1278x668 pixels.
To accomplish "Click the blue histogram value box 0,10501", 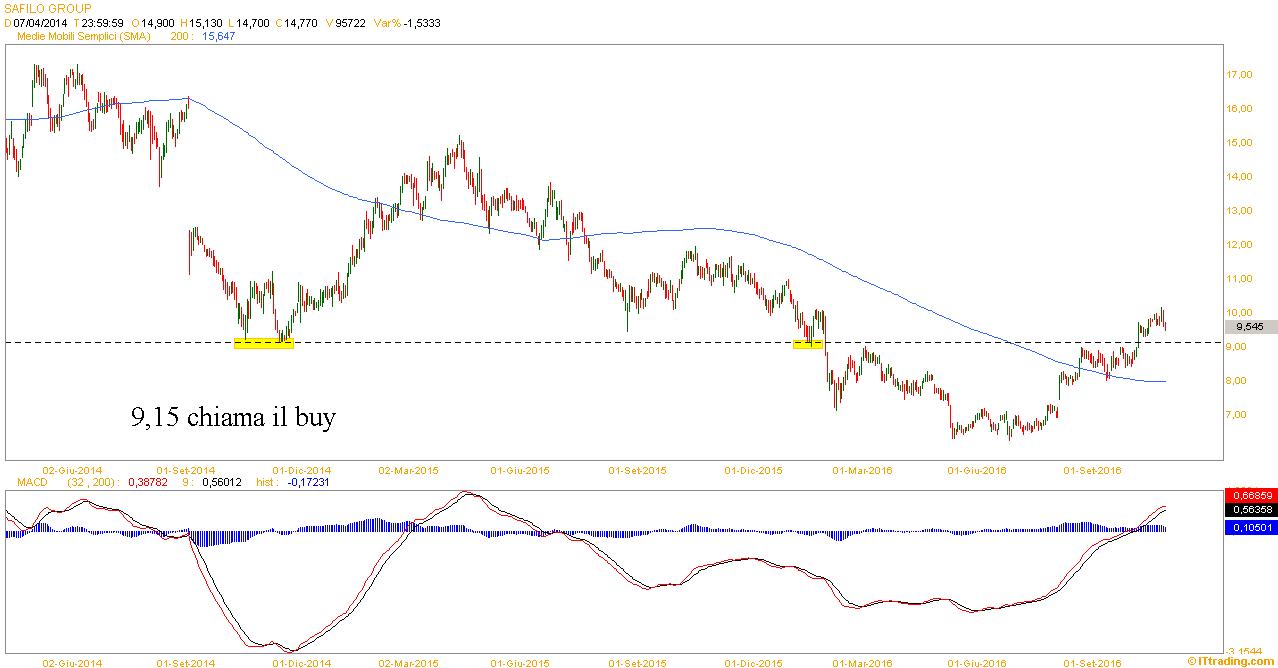I will click(x=1249, y=528).
